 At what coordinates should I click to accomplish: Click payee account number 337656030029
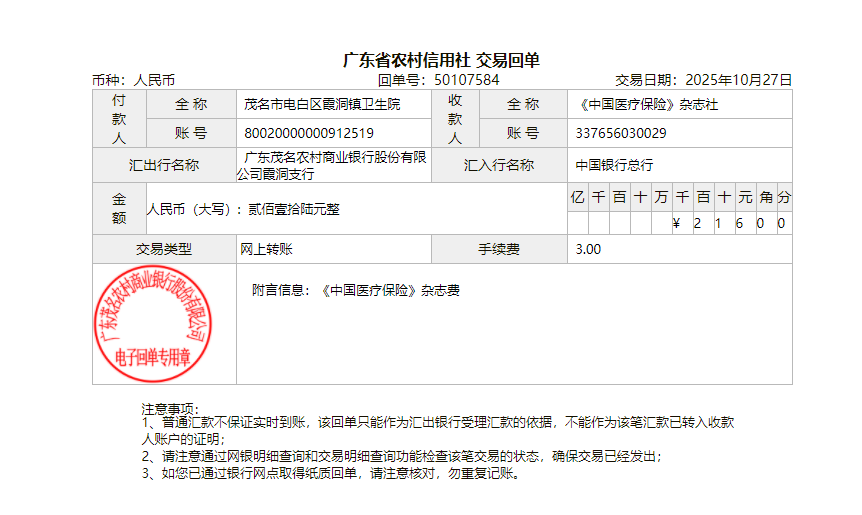[x=621, y=133]
